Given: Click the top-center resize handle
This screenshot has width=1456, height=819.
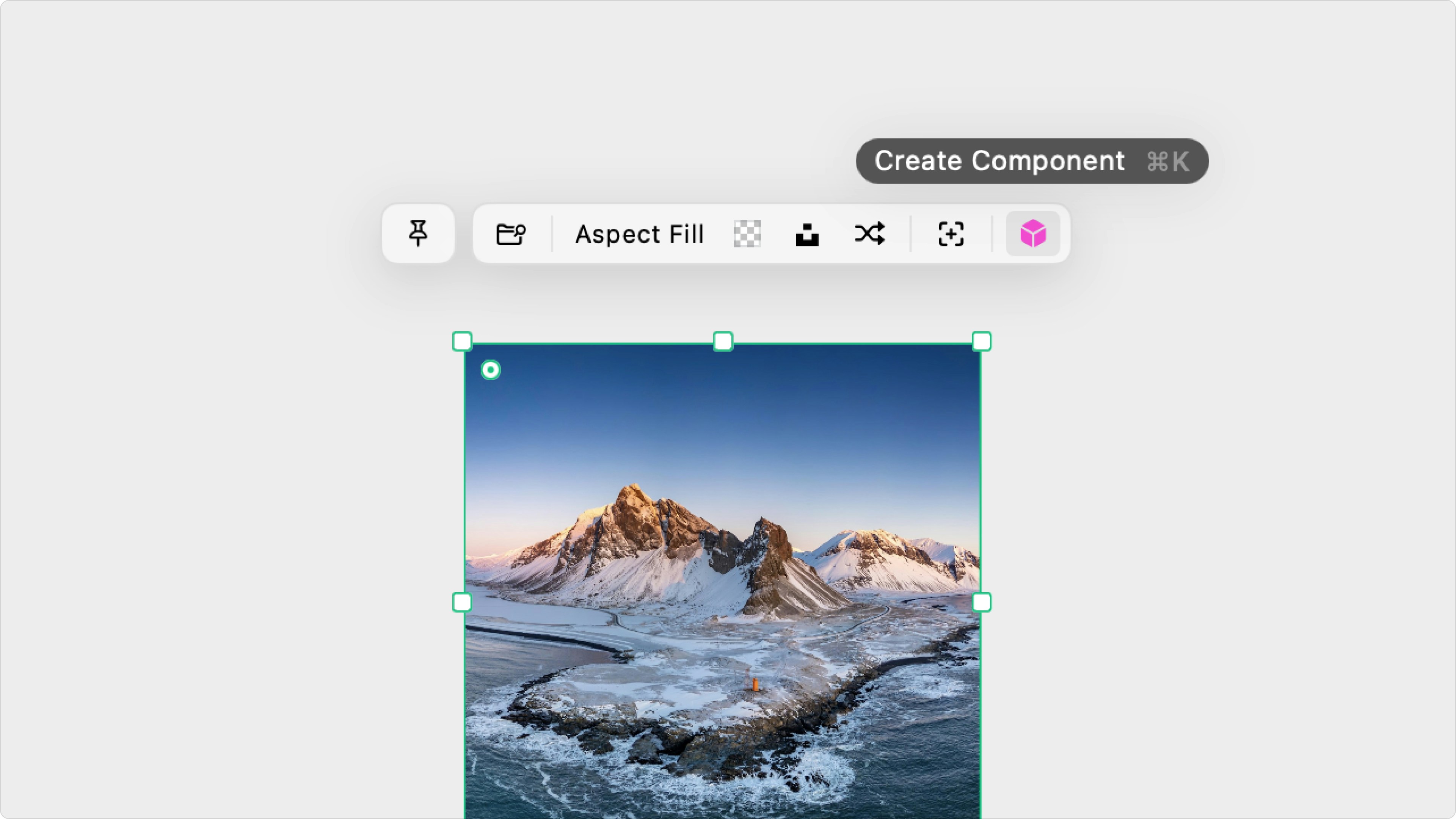Looking at the screenshot, I should (723, 341).
